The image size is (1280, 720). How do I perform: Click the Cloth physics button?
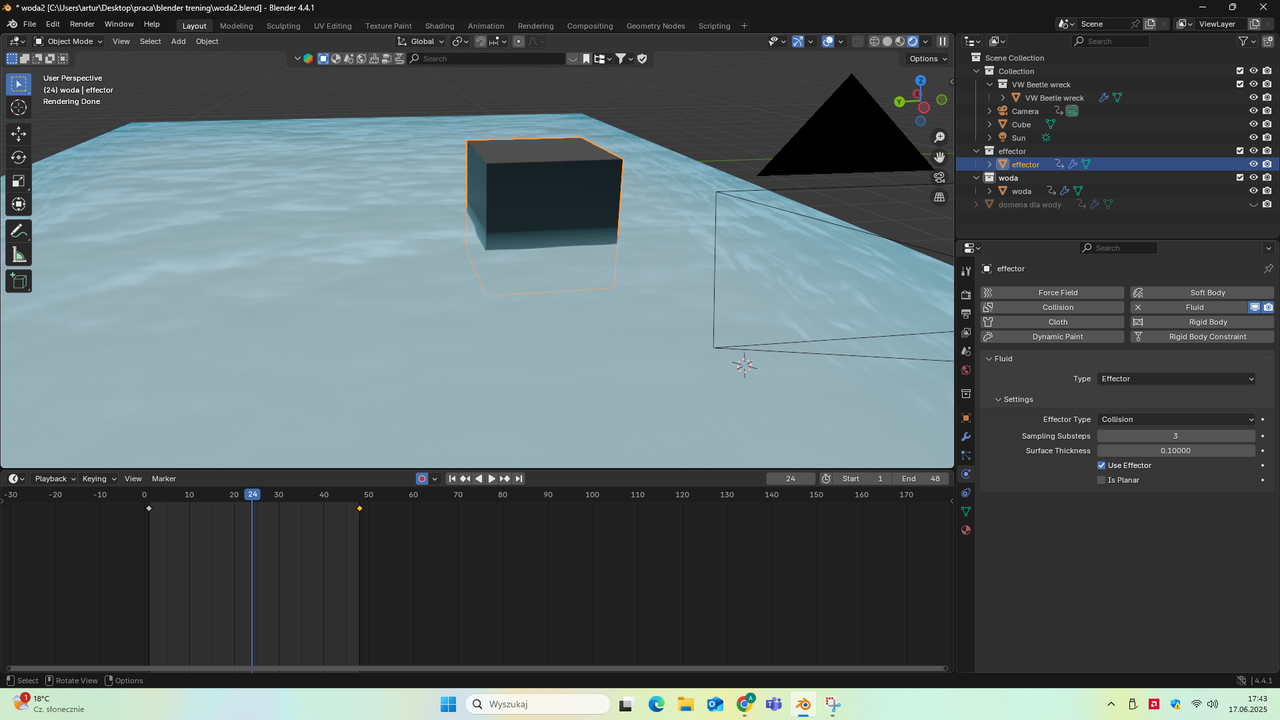[x=1052, y=322]
